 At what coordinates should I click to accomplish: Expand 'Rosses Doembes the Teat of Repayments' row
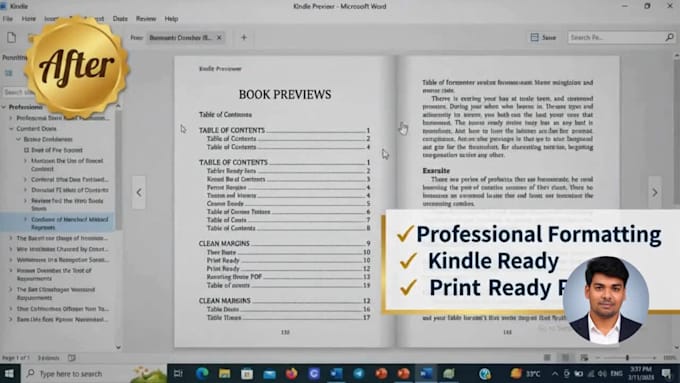pos(11,271)
